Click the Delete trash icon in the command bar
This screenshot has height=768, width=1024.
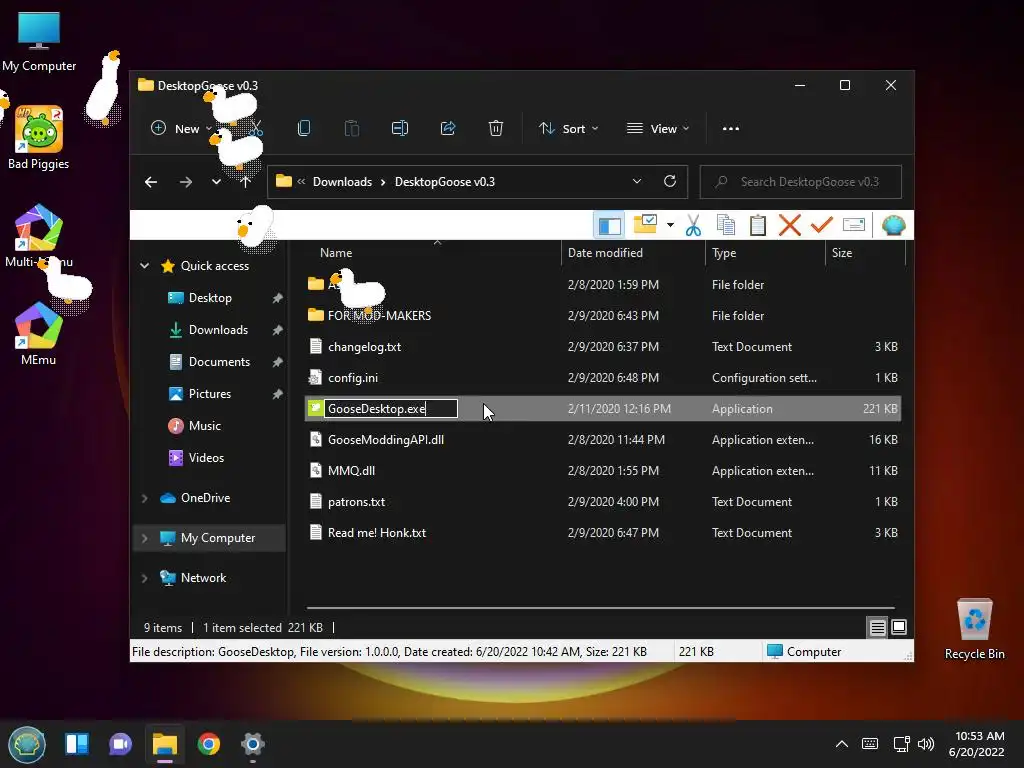tap(496, 129)
